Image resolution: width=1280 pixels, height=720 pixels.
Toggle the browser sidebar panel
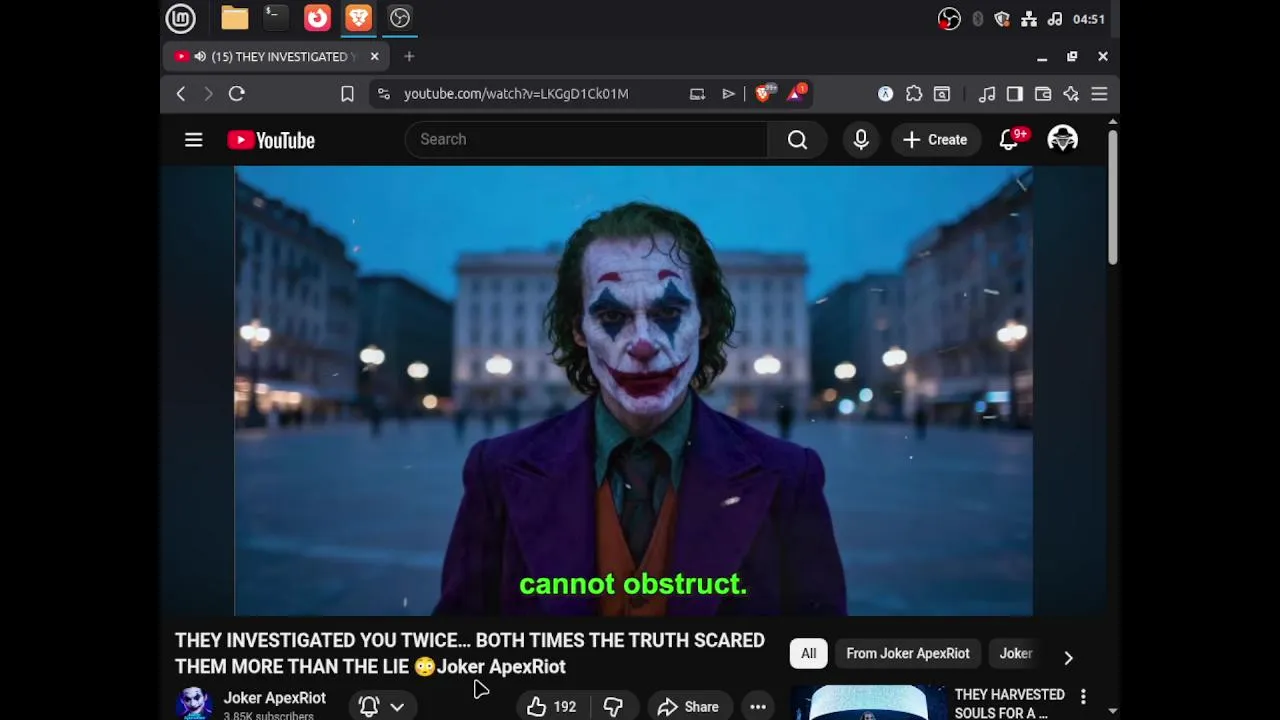1015,94
